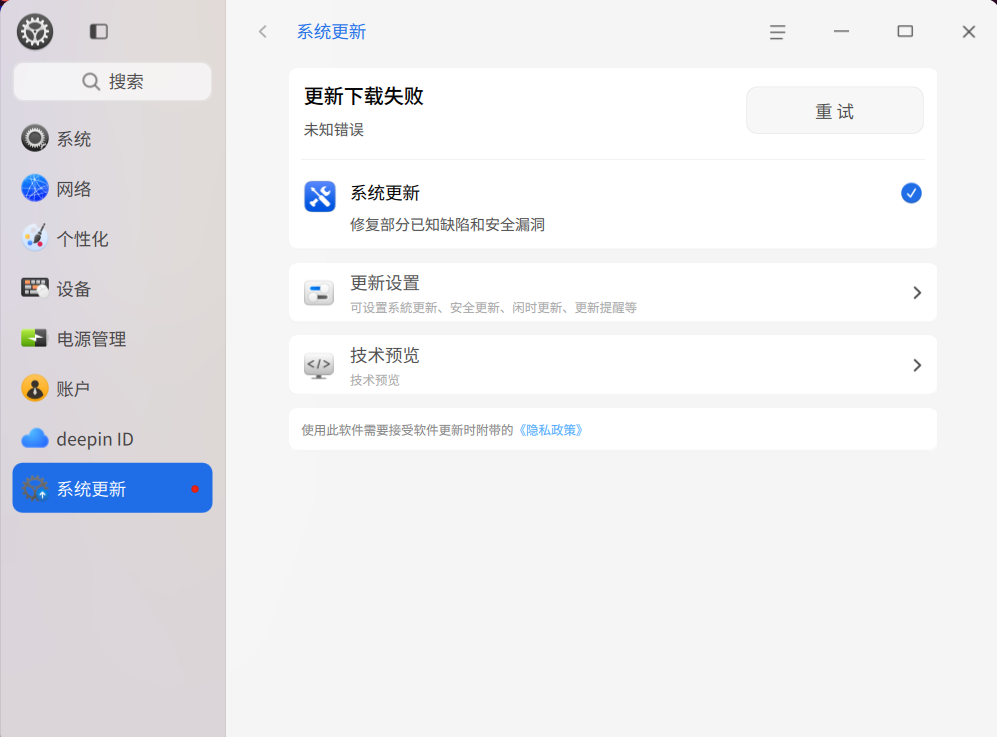Click the 未知错误 error message
This screenshot has height=737, width=997.
(334, 130)
